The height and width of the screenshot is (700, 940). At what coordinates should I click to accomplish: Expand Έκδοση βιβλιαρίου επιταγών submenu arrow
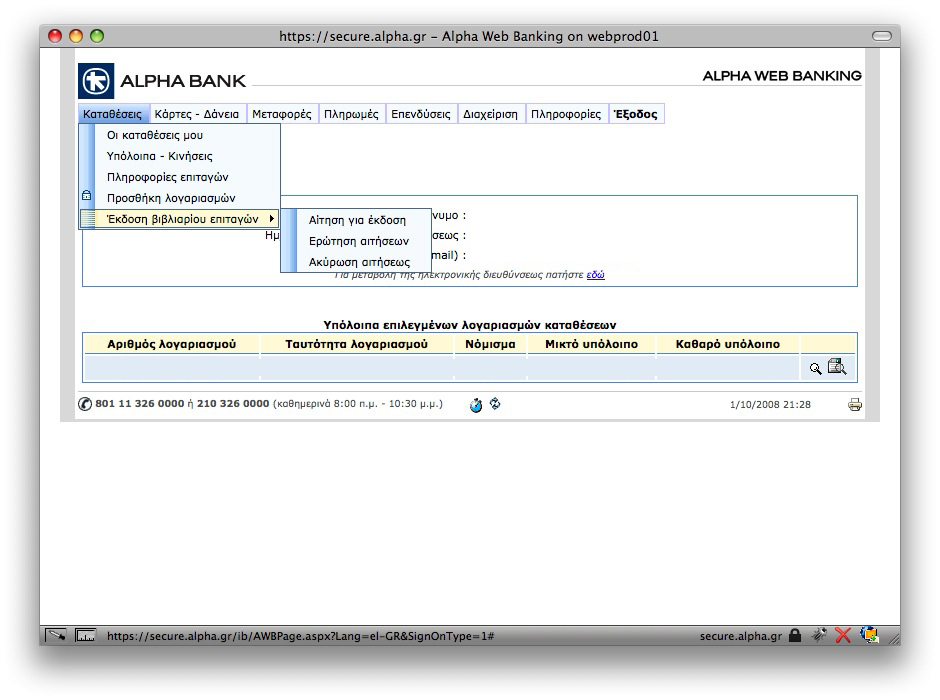(x=272, y=219)
